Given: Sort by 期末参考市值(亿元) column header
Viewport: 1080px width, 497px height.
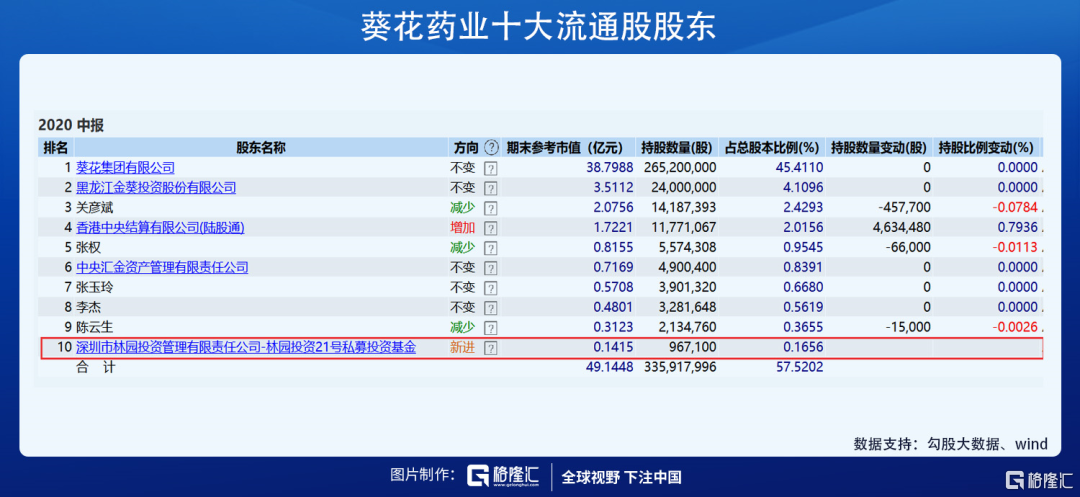Looking at the screenshot, I should pos(565,147).
